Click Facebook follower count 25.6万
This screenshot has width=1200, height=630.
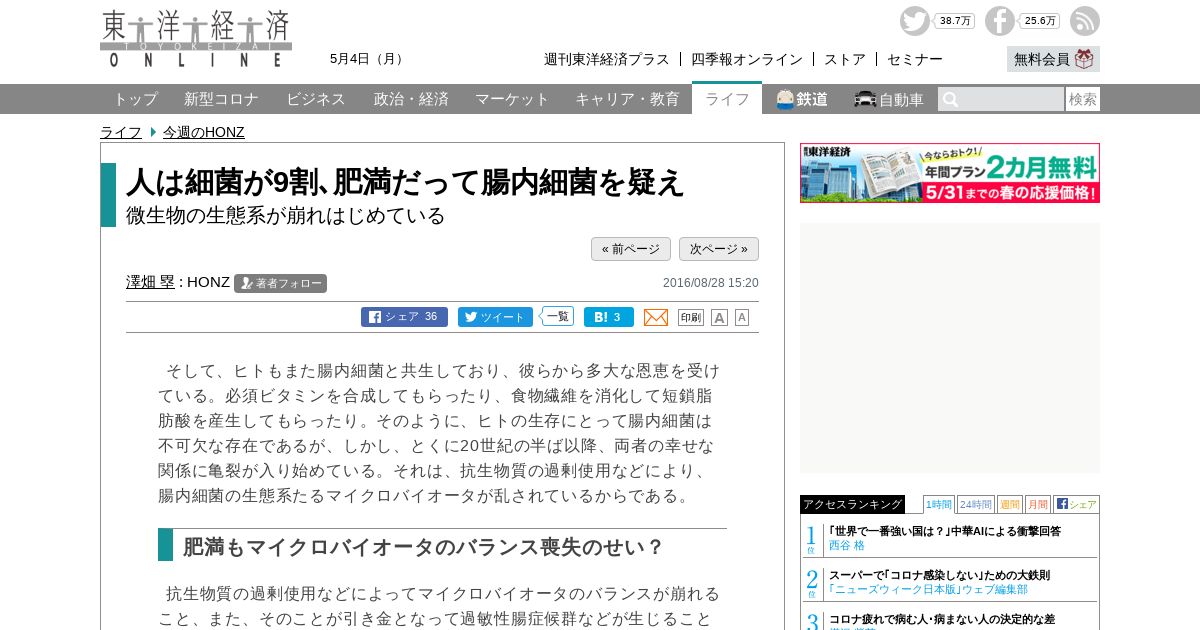[1041, 21]
